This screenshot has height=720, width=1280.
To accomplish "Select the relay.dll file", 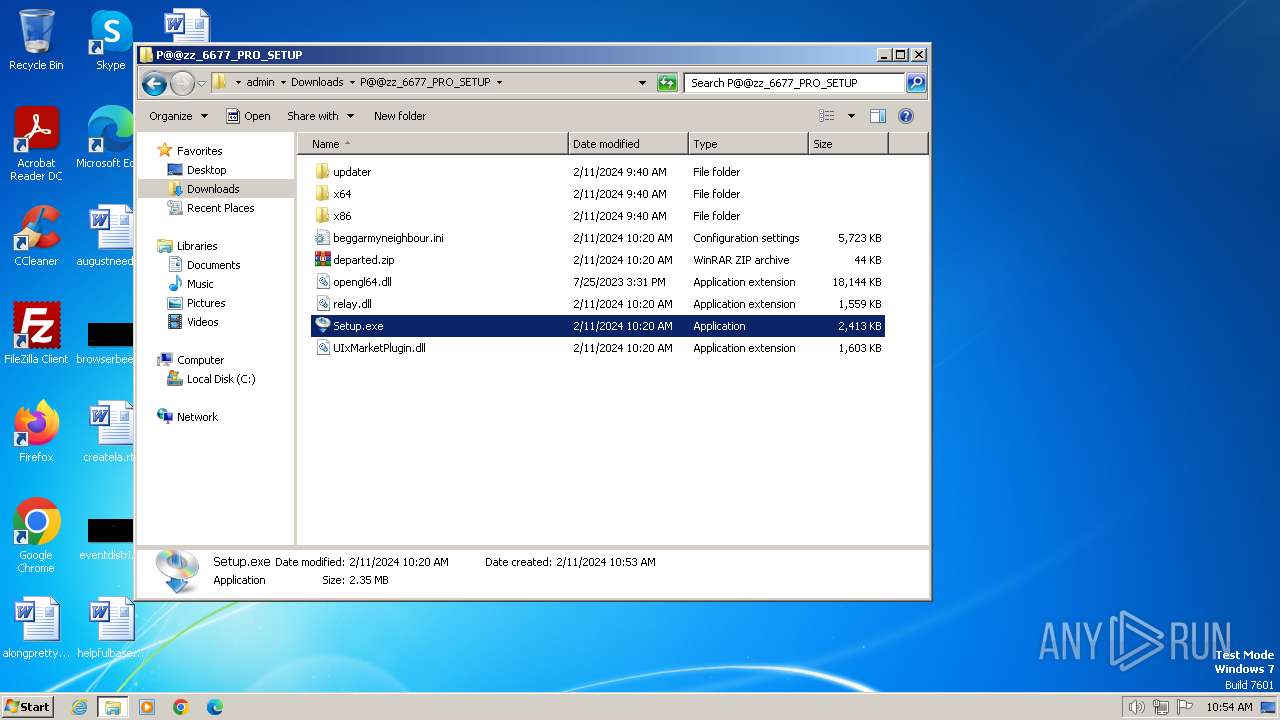I will click(598, 304).
